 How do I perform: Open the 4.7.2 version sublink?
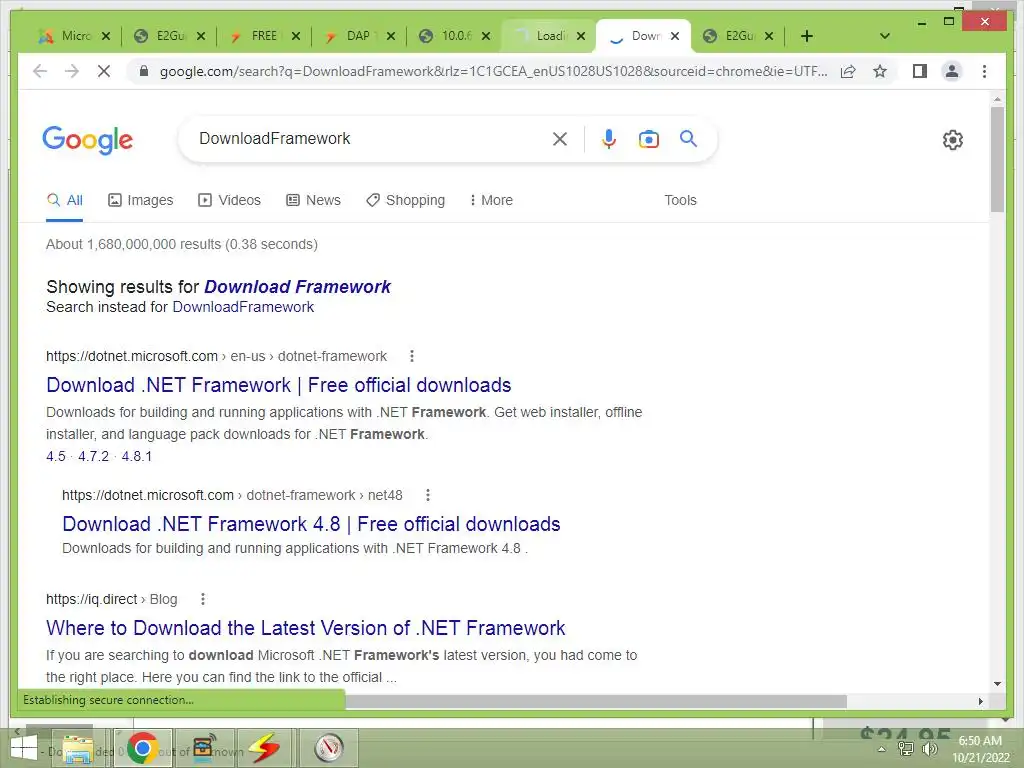tap(93, 456)
